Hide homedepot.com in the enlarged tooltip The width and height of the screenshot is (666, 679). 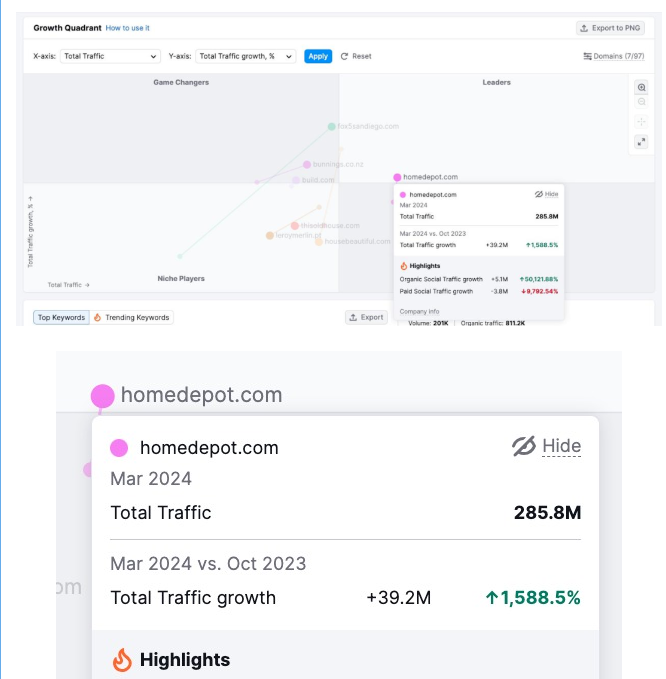[x=546, y=446]
